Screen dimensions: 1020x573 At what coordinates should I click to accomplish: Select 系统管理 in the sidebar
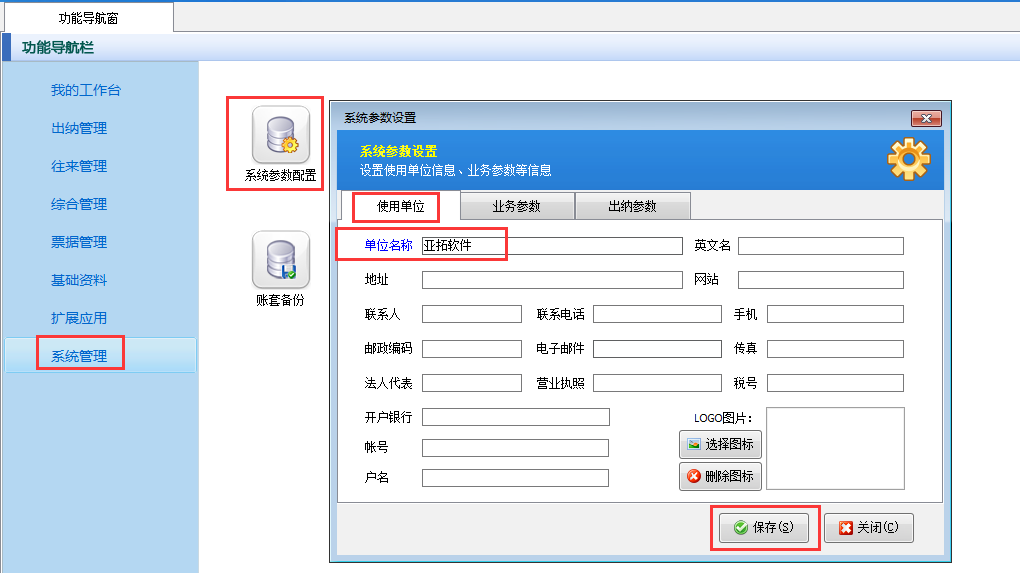pyautogui.click(x=79, y=356)
